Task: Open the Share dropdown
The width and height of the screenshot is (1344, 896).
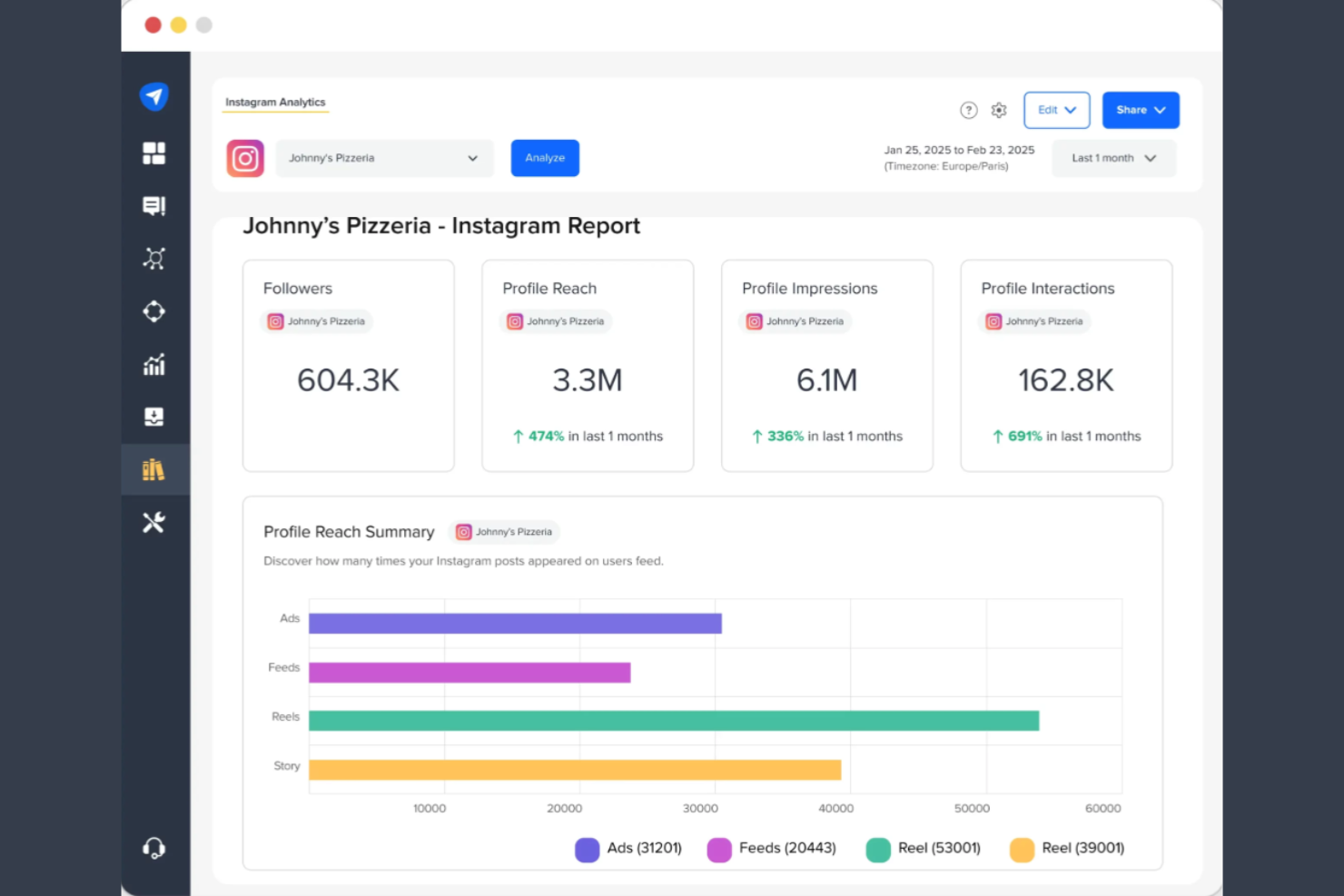Action: tap(1141, 110)
